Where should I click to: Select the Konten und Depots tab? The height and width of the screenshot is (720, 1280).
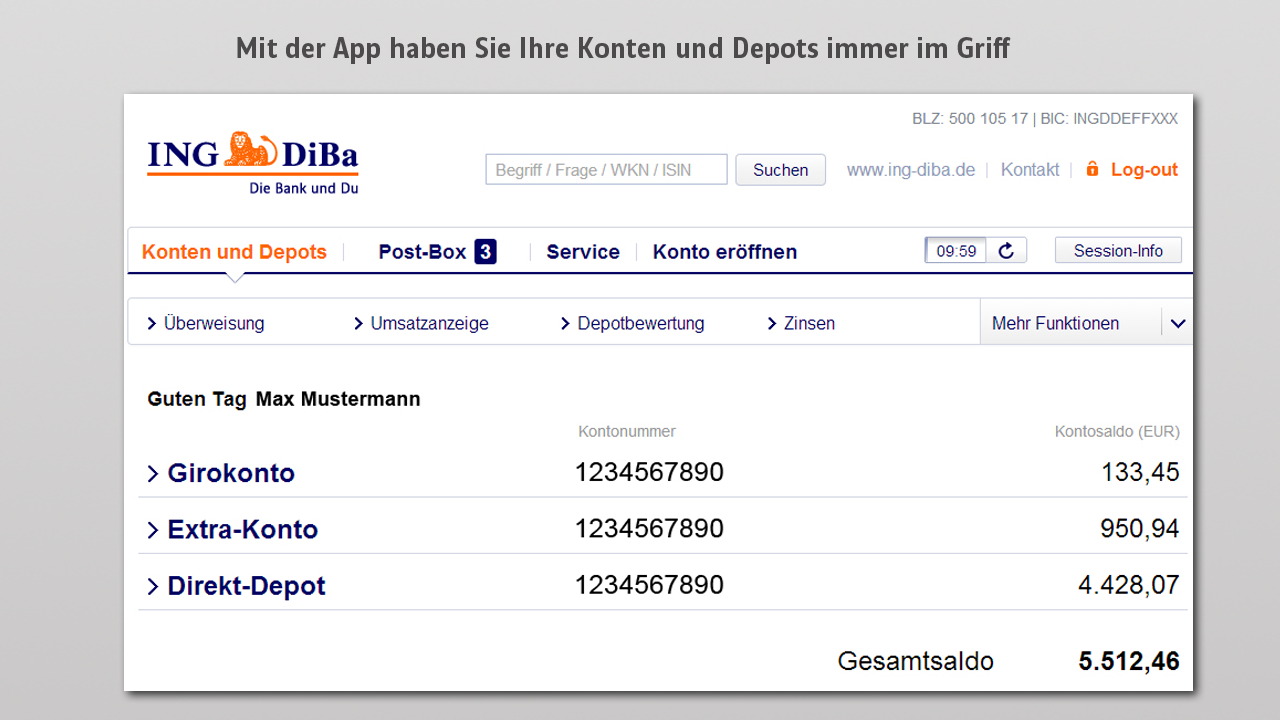point(234,252)
